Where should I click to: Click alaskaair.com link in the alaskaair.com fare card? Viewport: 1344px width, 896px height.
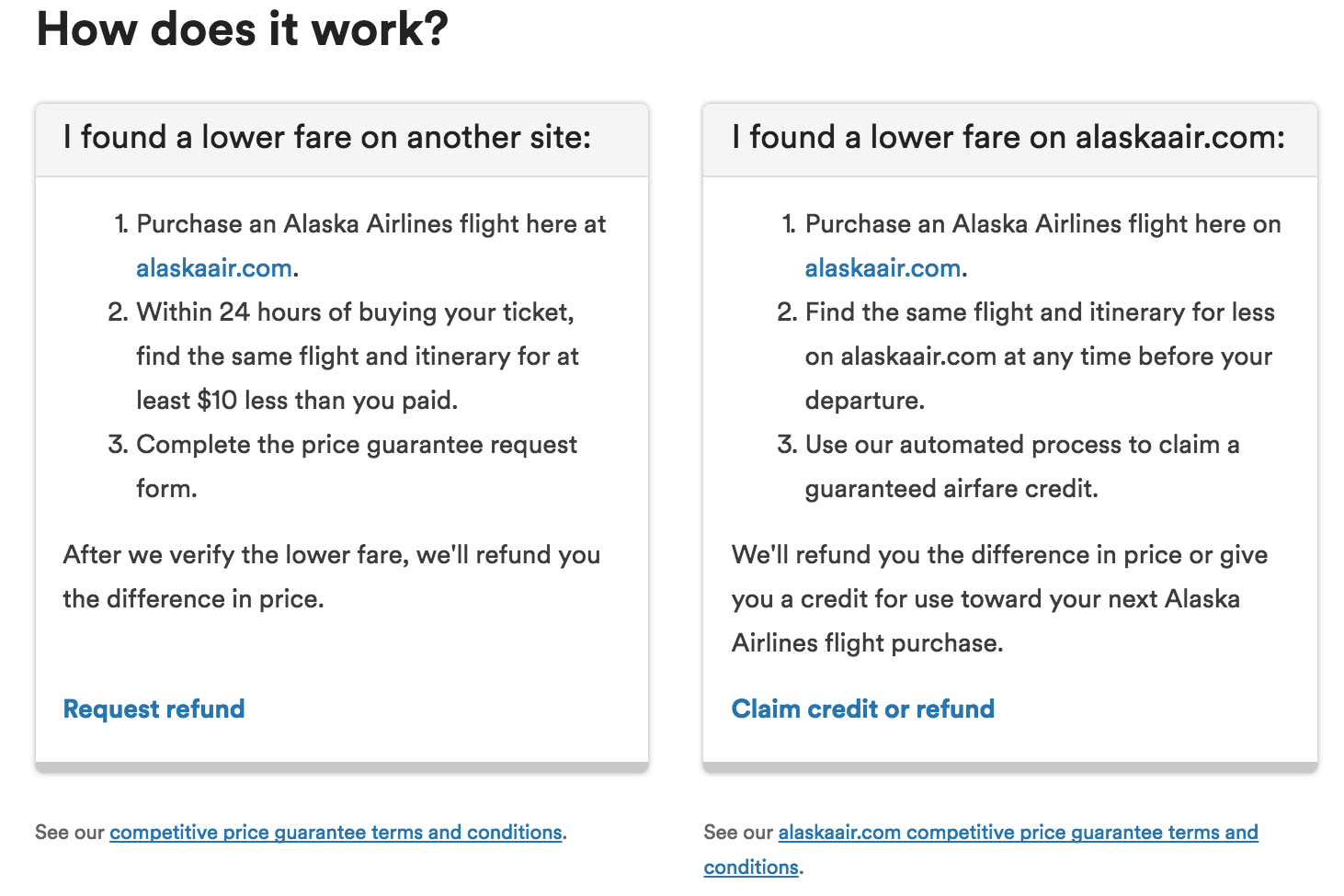pyautogui.click(x=883, y=268)
